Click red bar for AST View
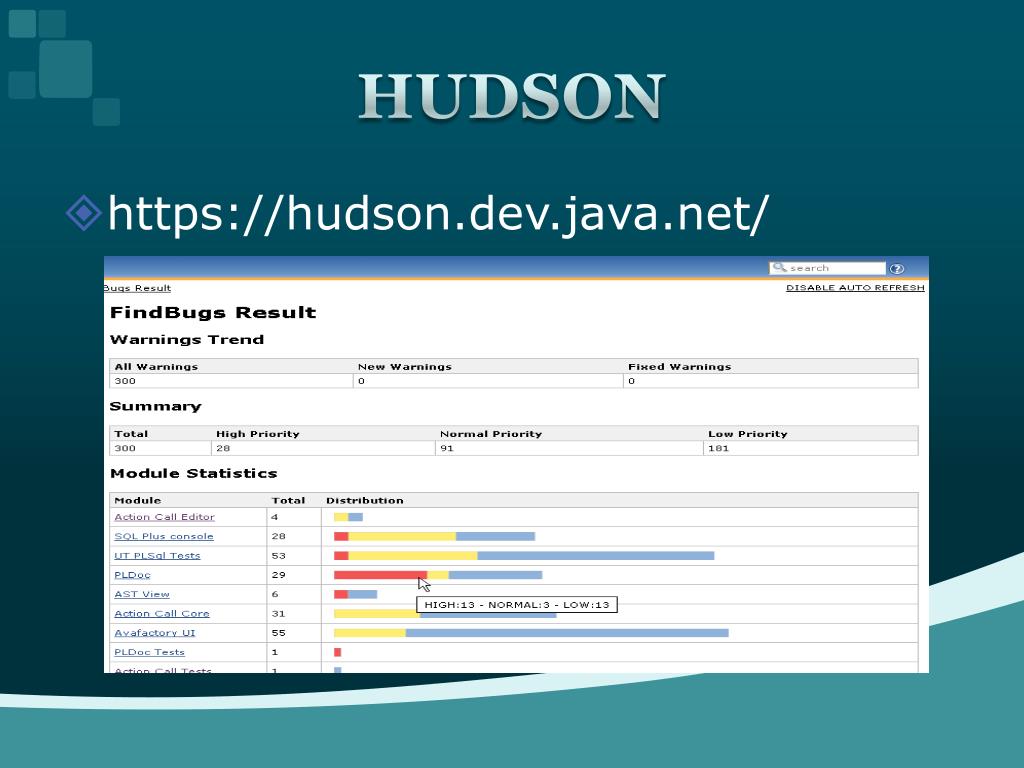1024x768 pixels. (341, 594)
